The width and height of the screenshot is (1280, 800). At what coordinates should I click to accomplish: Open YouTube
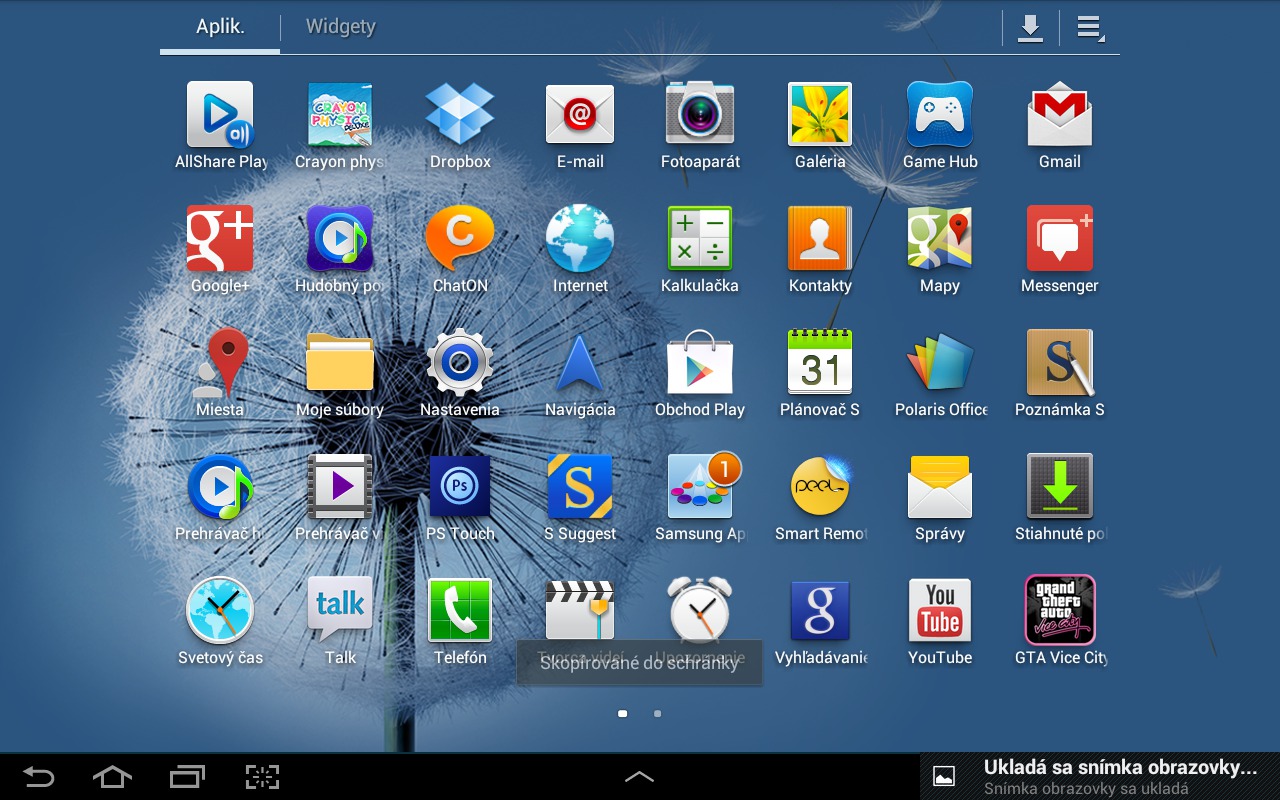(x=940, y=610)
